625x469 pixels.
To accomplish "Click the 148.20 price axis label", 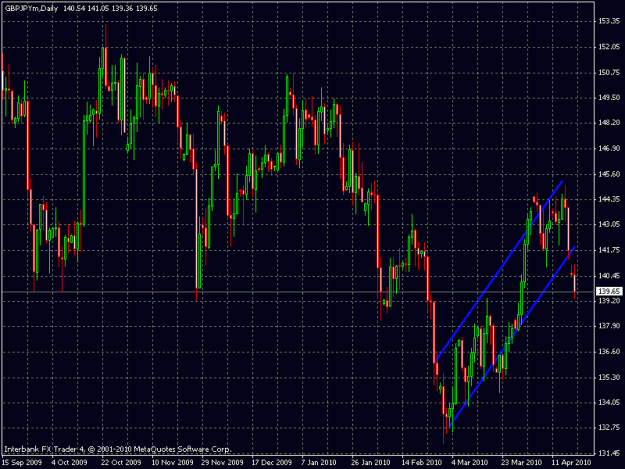I will tap(609, 123).
